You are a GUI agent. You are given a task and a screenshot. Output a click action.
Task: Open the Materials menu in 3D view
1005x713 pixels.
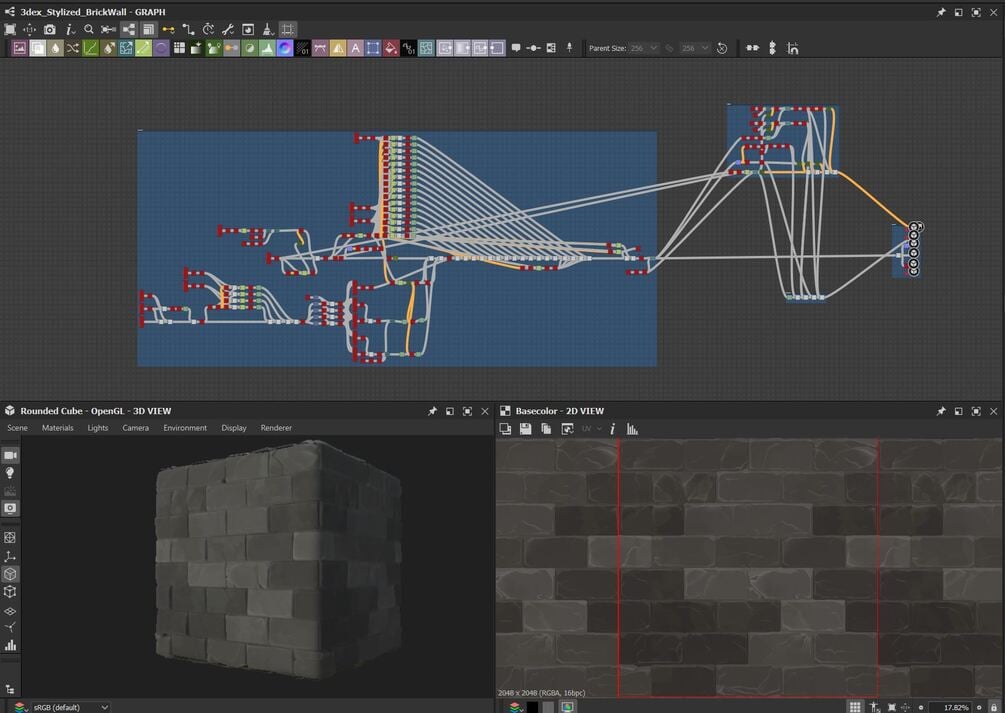(x=58, y=428)
